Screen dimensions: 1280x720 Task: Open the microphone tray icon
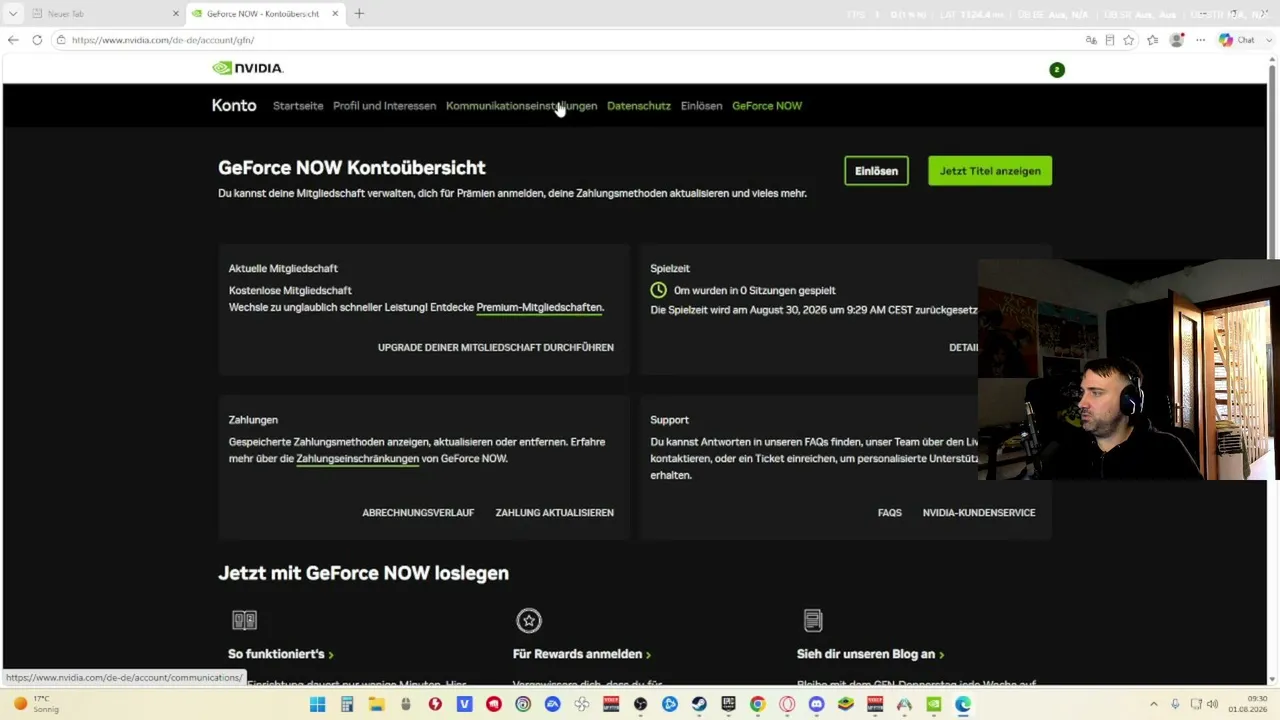tap(1175, 704)
